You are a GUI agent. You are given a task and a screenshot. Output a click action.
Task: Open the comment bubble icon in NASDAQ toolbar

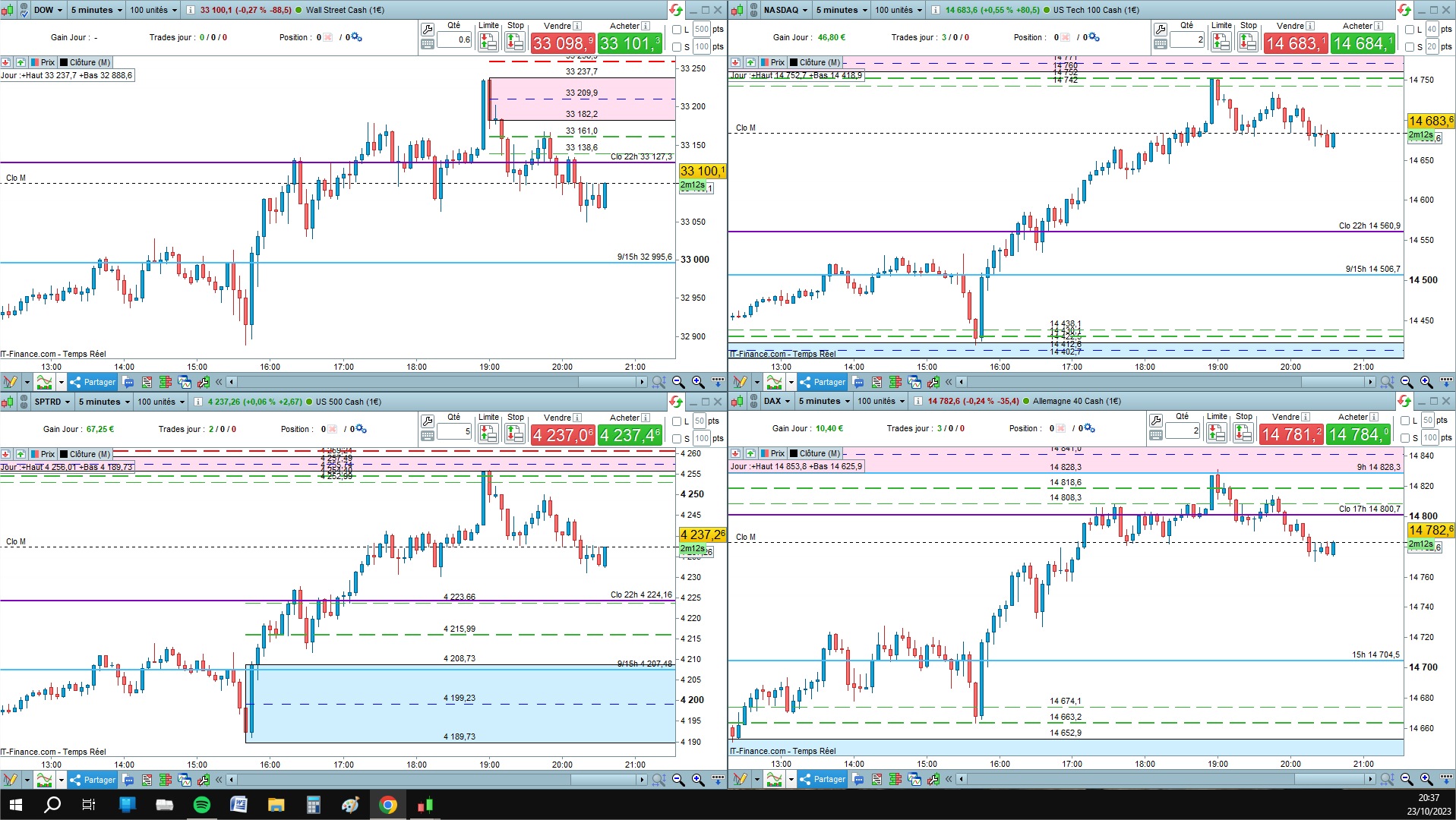pos(858,382)
